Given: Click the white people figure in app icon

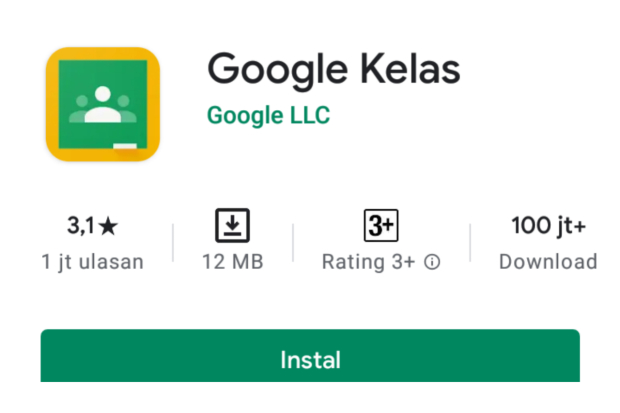Looking at the screenshot, I should point(103,104).
